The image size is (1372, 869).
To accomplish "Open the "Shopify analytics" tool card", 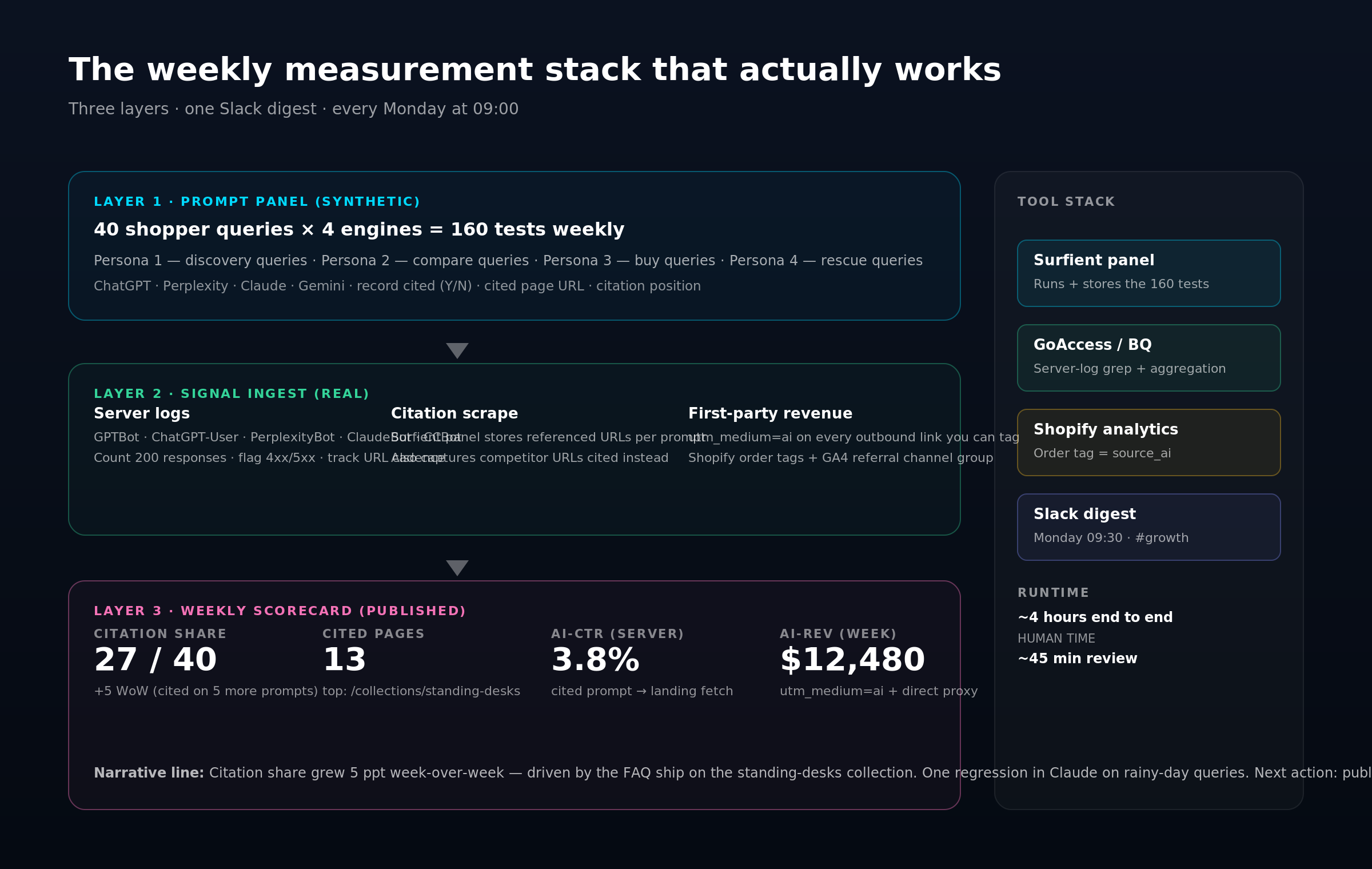I will point(1149,443).
